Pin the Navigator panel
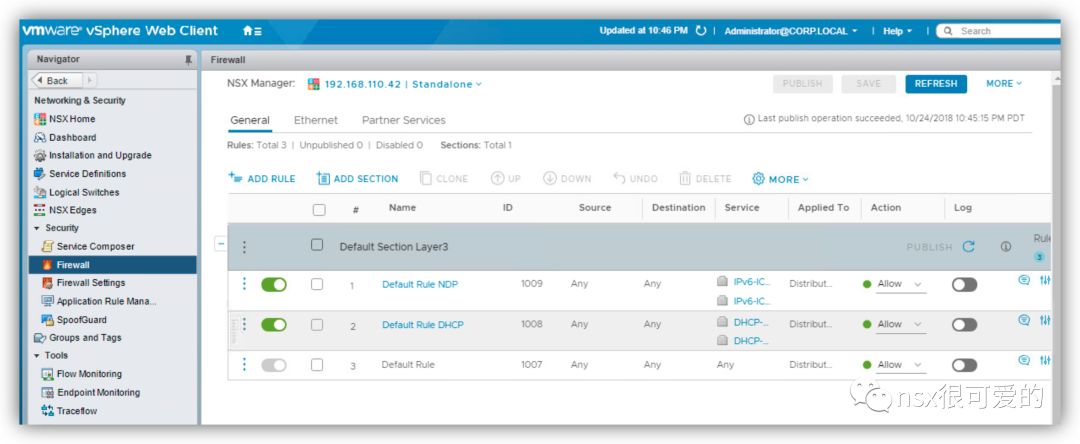Screen dimensions: 1080x444 (x=188, y=60)
